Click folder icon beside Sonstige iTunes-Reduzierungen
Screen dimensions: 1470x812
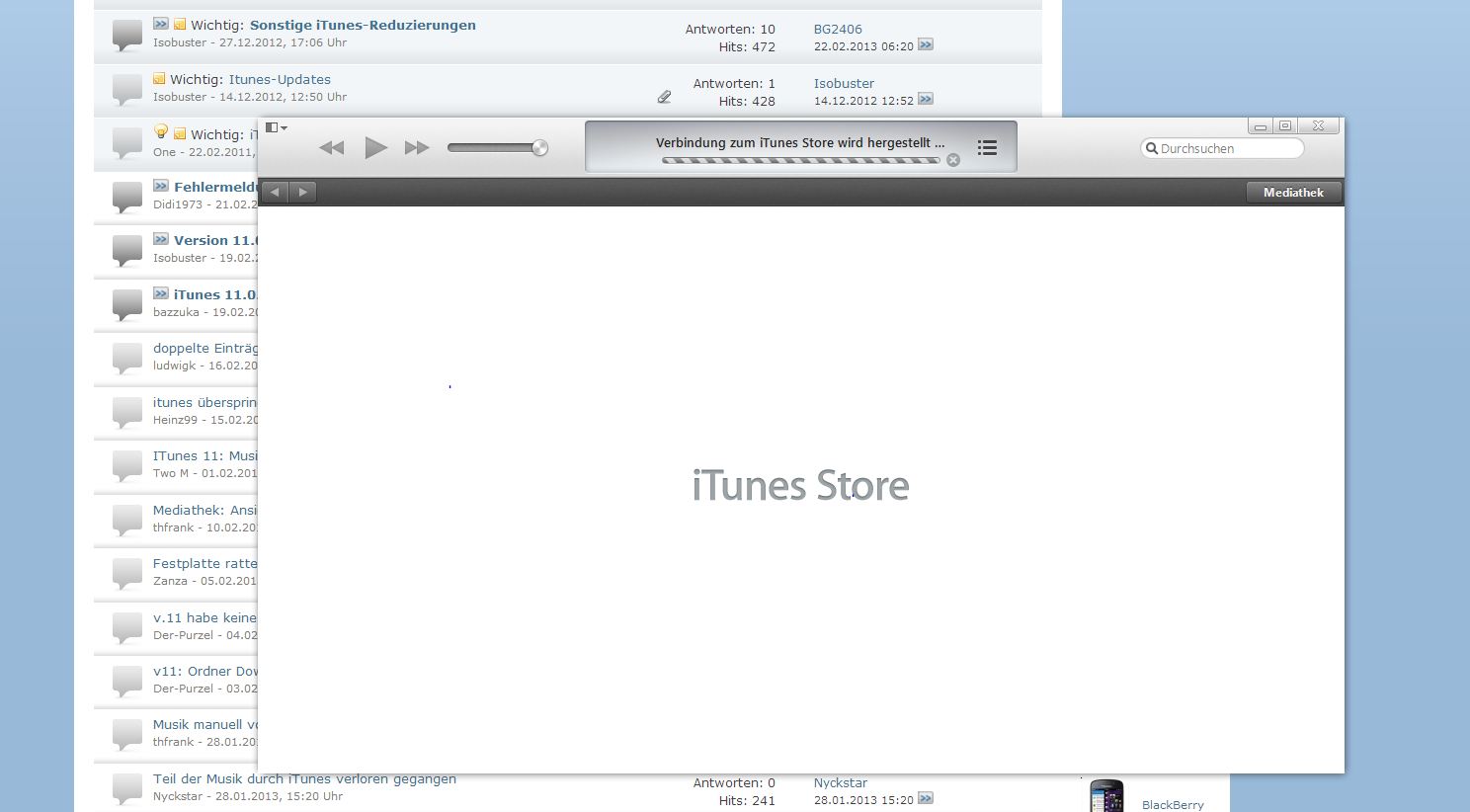pos(180,25)
